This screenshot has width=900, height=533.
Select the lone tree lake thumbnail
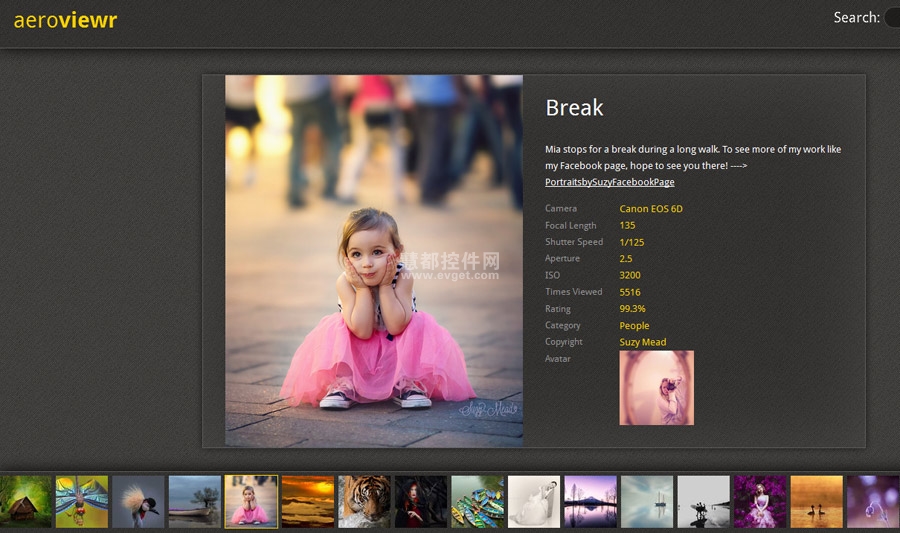pos(195,501)
